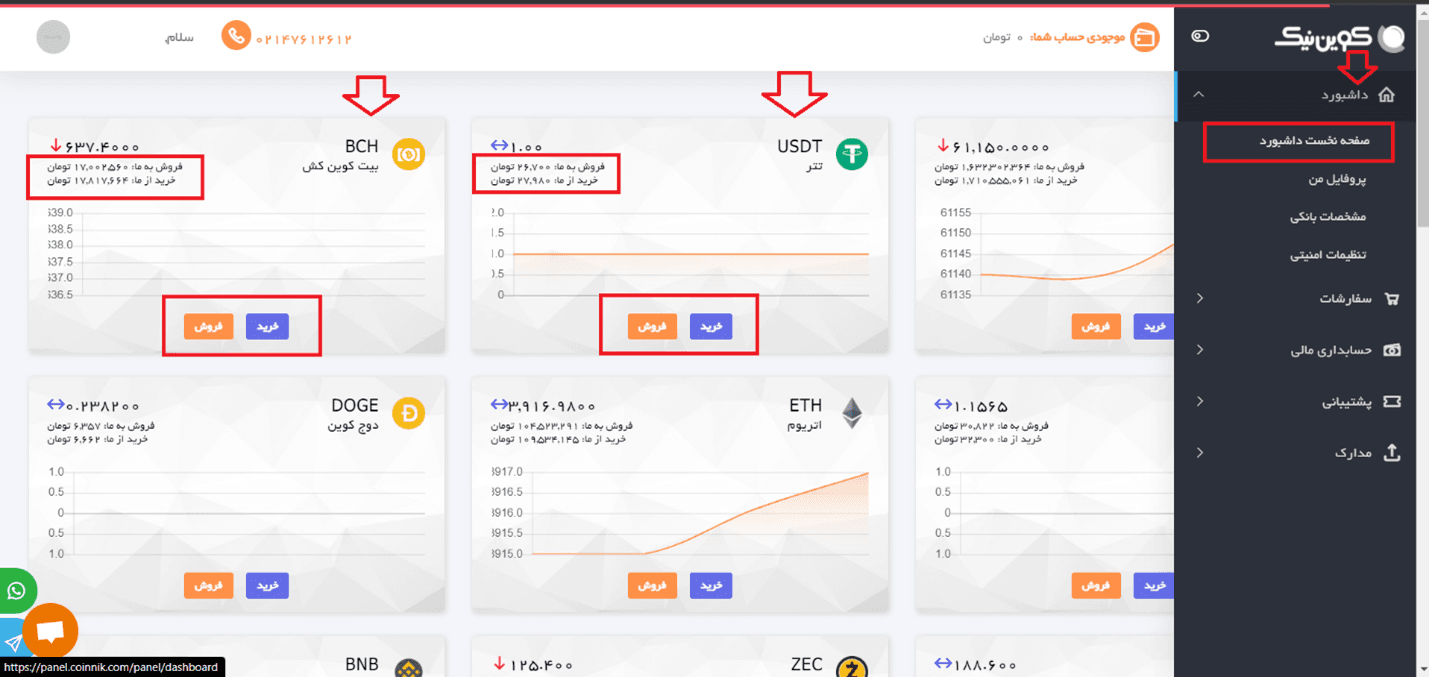Click the ETH ticker title
Image resolution: width=1429 pixels, height=677 pixels.
(806, 405)
